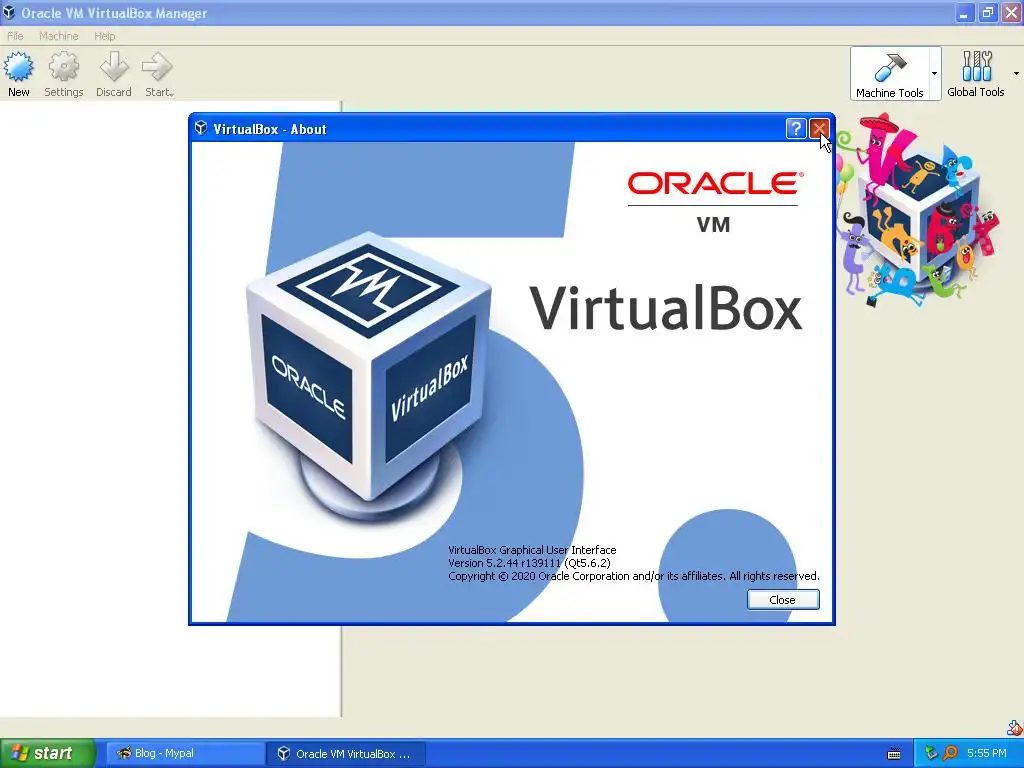Restore down the VirtualBox Manager window
Screen dimensions: 1024x768
(987, 13)
